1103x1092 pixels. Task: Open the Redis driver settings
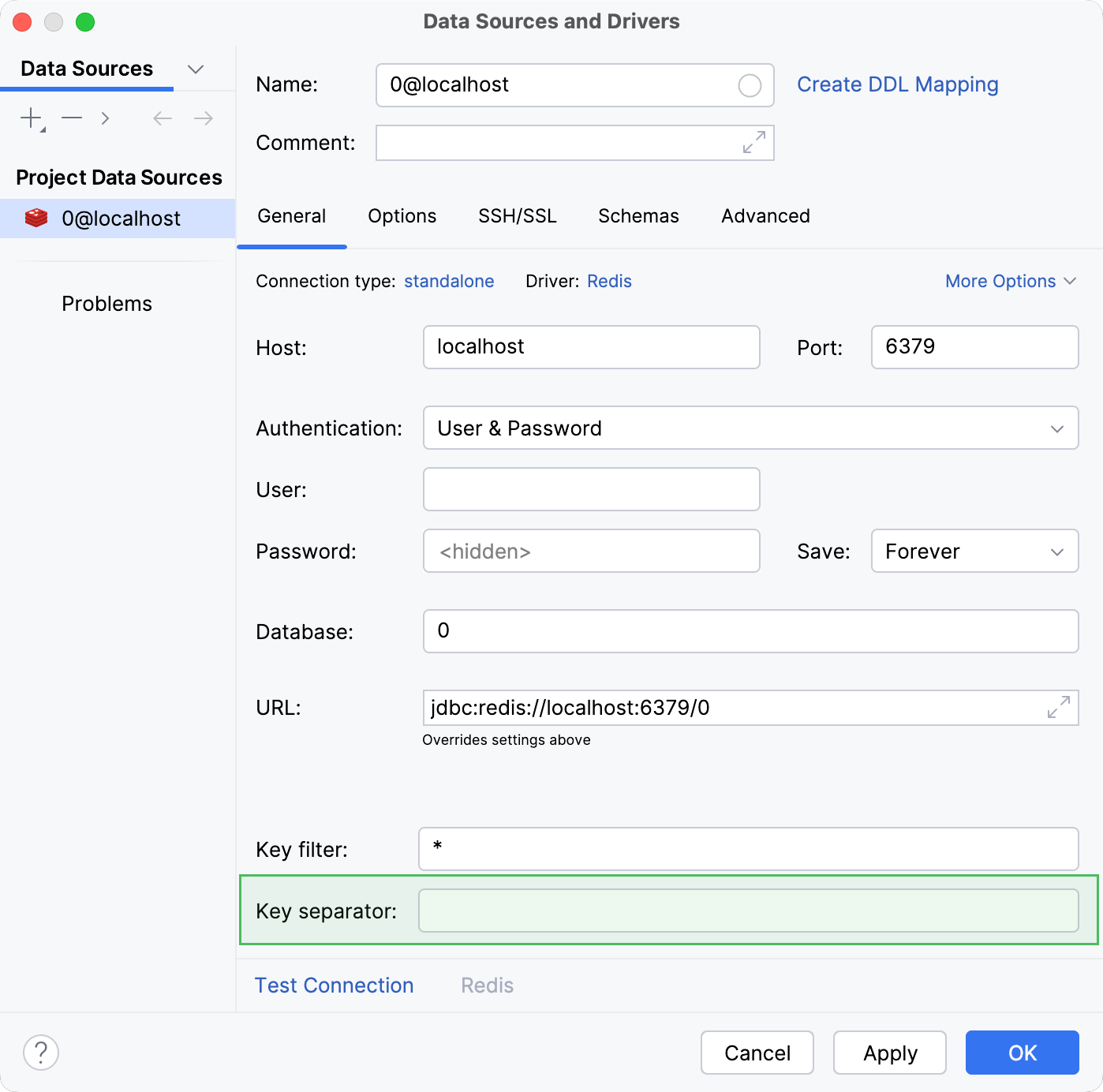pos(608,281)
